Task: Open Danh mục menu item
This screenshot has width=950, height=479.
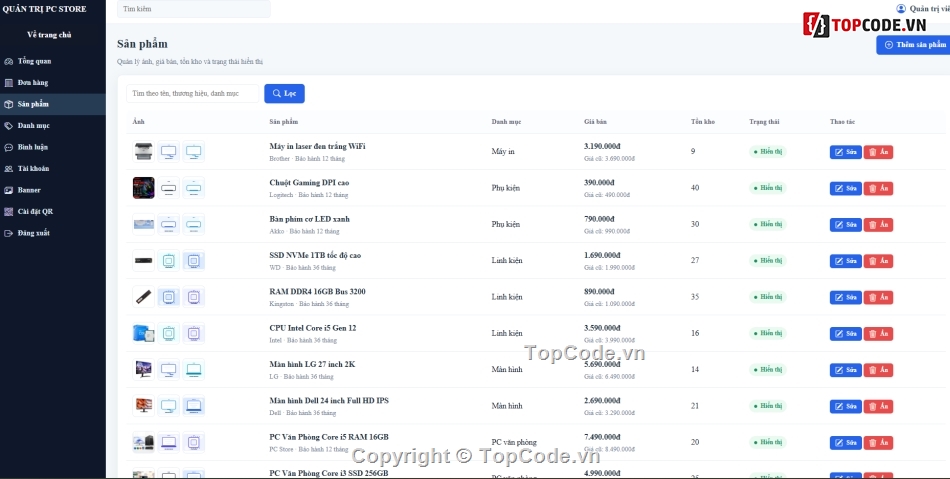Action: pyautogui.click(x=53, y=126)
